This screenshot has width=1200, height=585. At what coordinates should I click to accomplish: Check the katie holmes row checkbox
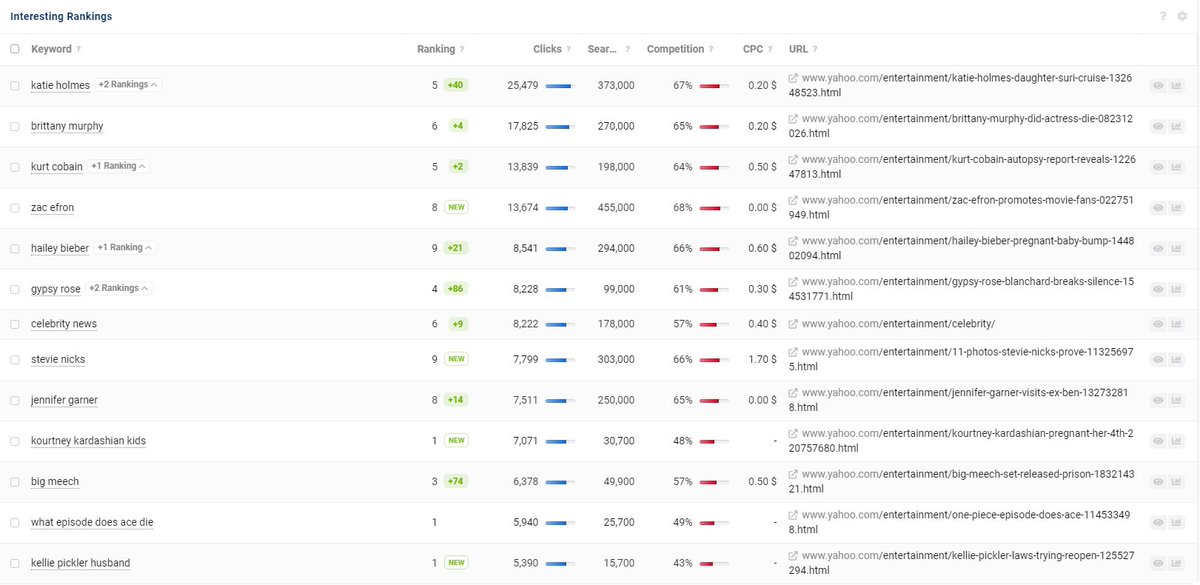(x=15, y=86)
